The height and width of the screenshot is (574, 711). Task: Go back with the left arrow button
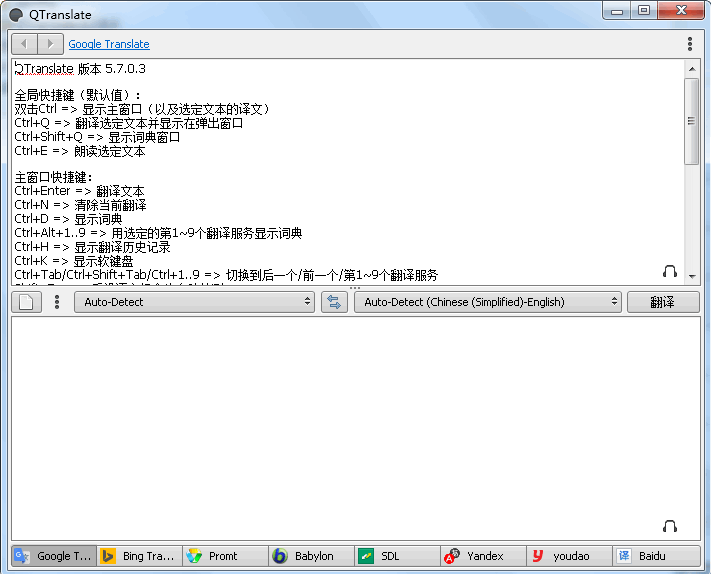click(24, 44)
